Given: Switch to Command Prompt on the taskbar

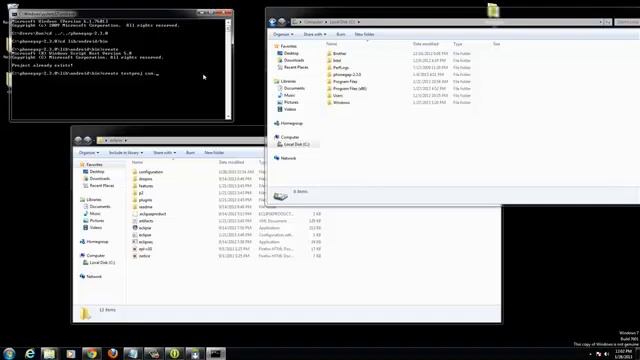Looking at the screenshot, I should [216, 353].
